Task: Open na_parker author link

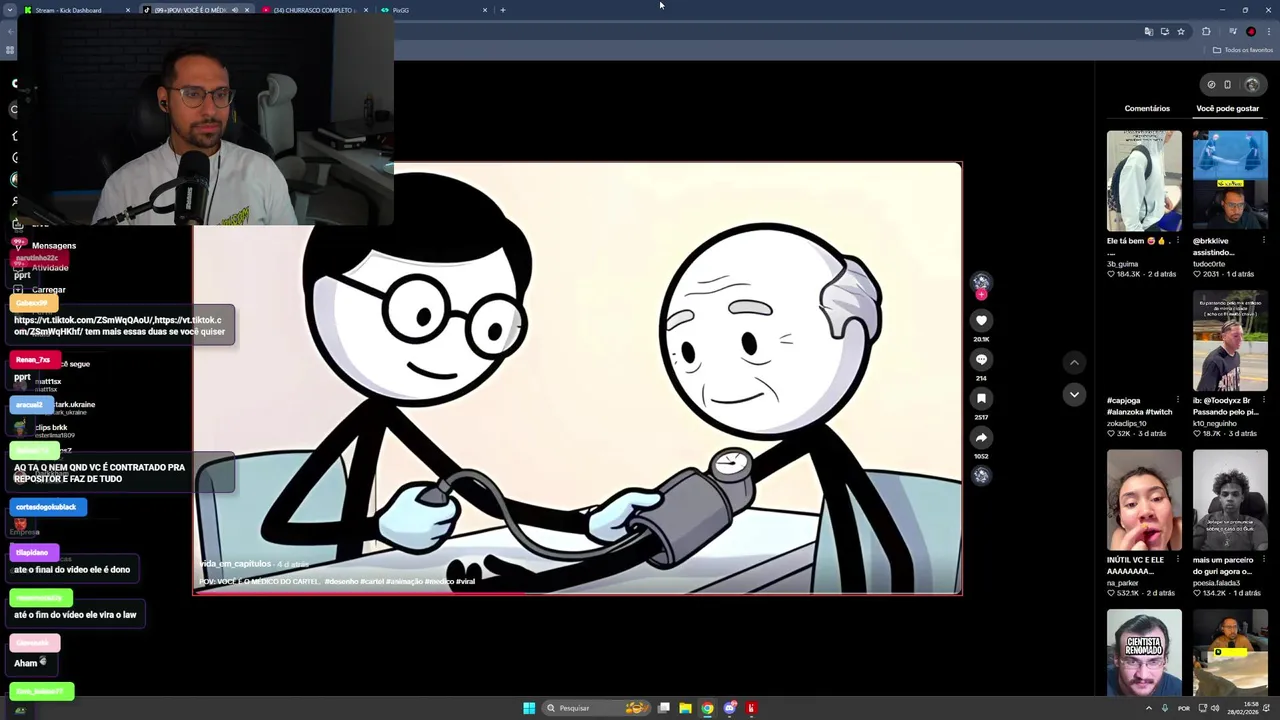Action: point(1123,583)
